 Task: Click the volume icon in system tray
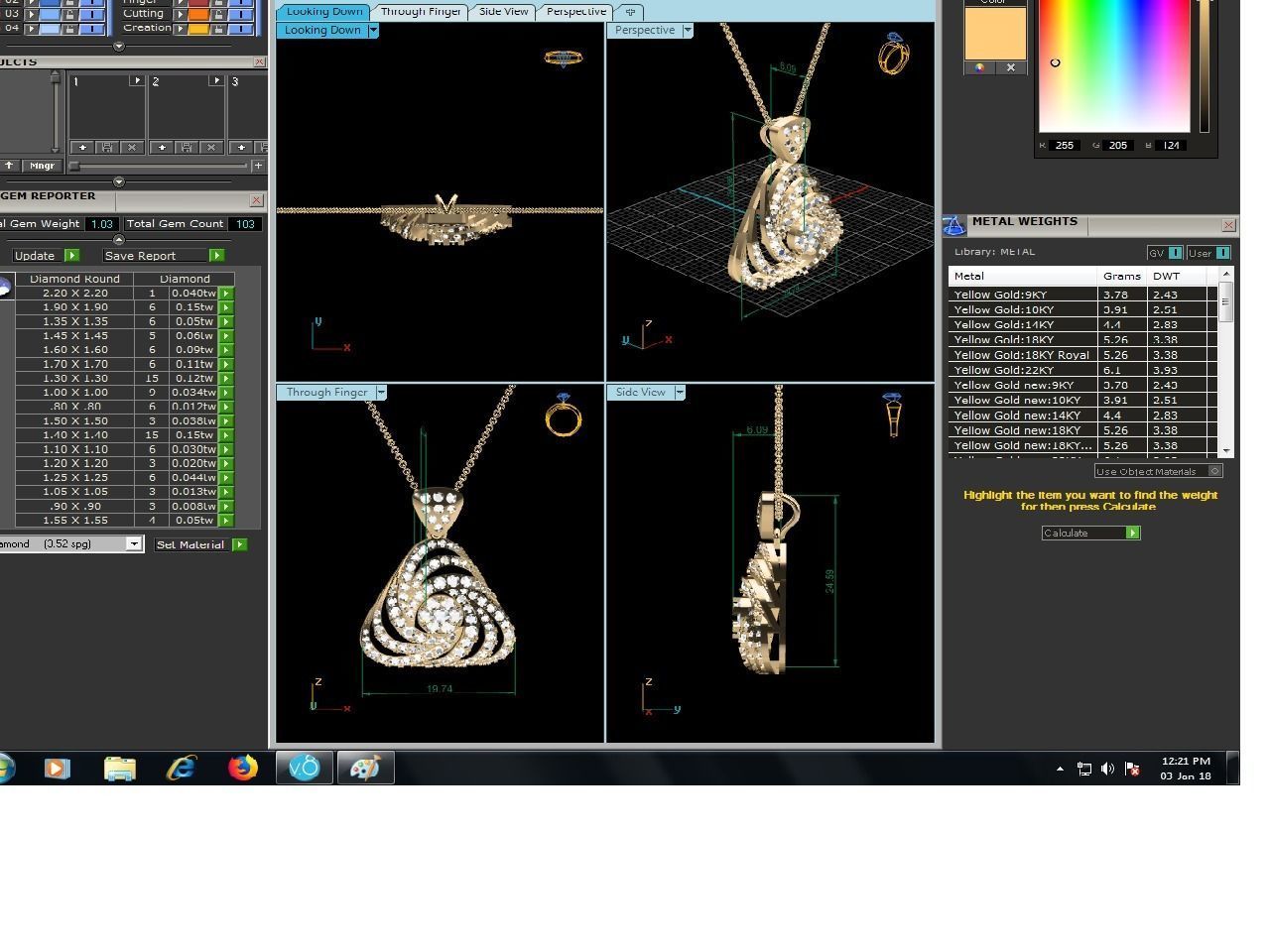pyautogui.click(x=1107, y=769)
